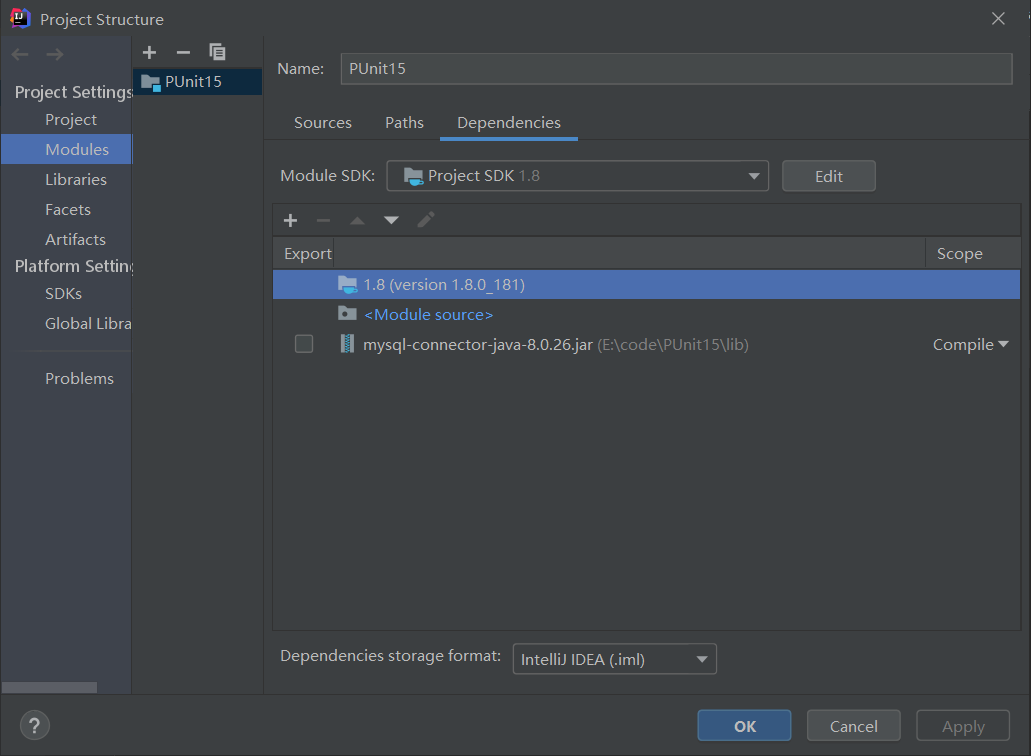Click the forward navigation arrow
Screen dimensions: 1031x756
point(55,55)
